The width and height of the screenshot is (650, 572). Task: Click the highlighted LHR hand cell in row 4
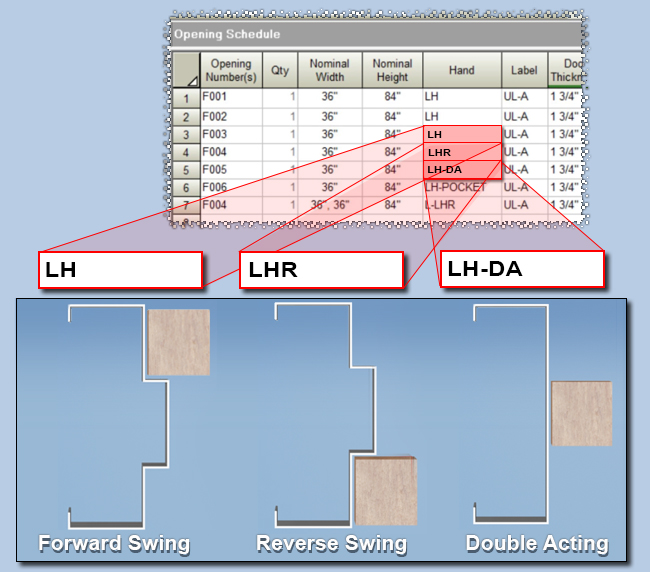pyautogui.click(x=462, y=152)
